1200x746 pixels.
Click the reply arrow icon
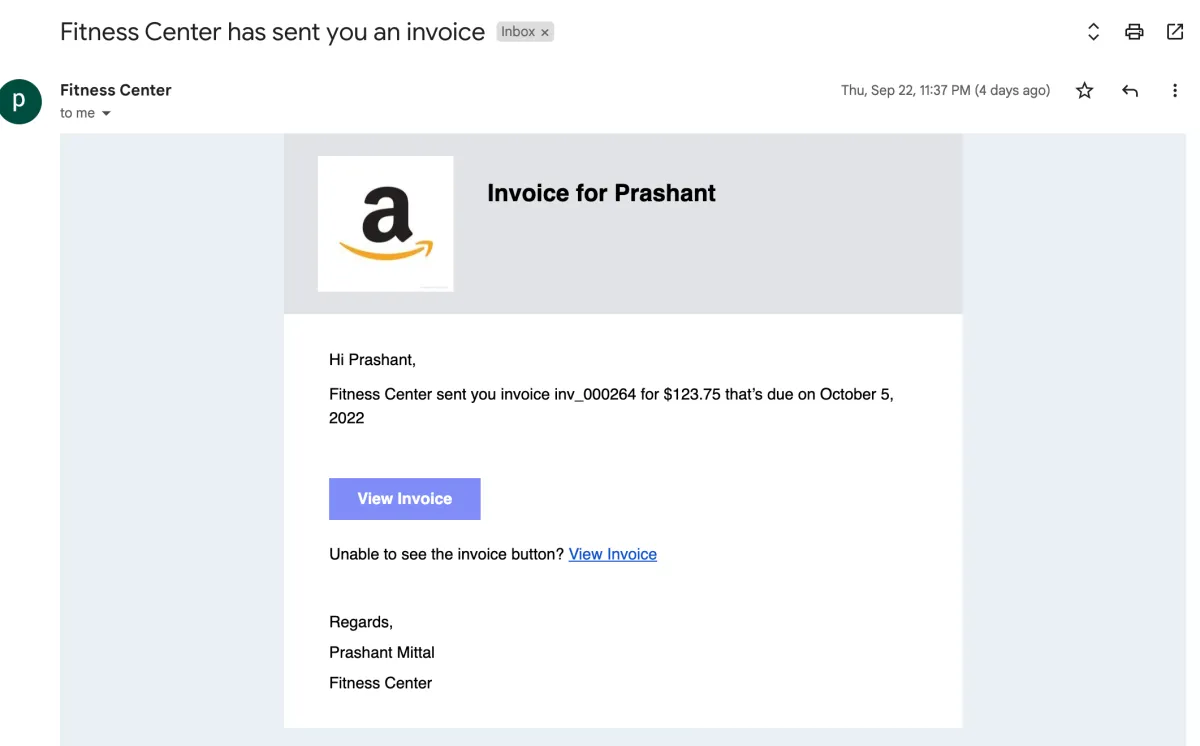click(x=1130, y=91)
